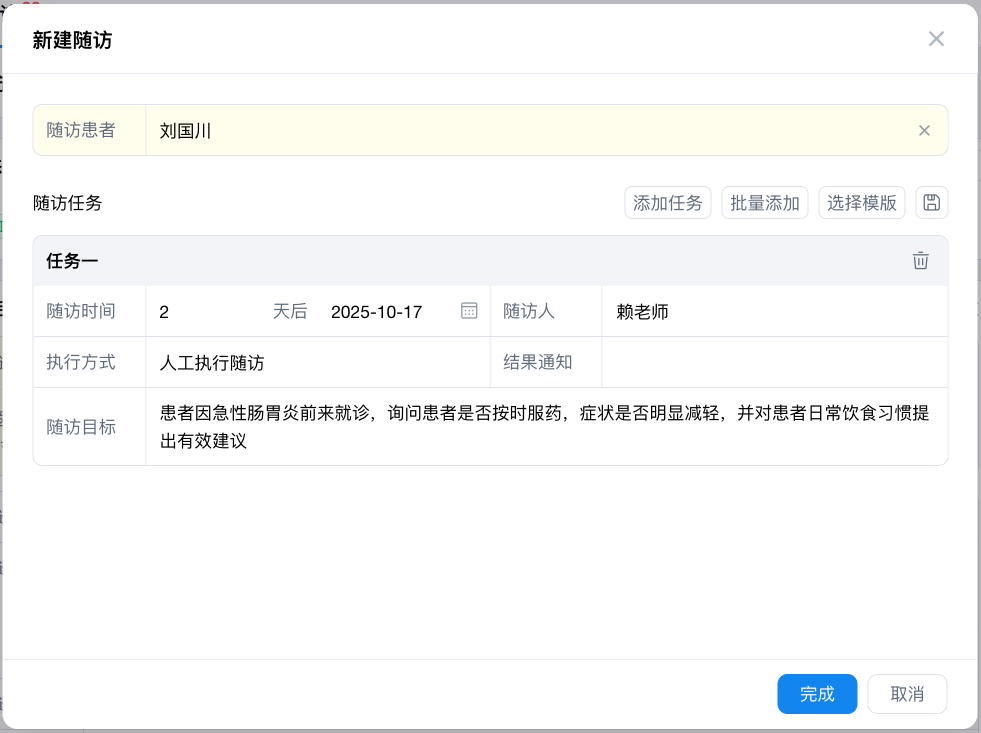Edit the days-after value showing 2
The height and width of the screenshot is (733, 981).
tap(200, 311)
